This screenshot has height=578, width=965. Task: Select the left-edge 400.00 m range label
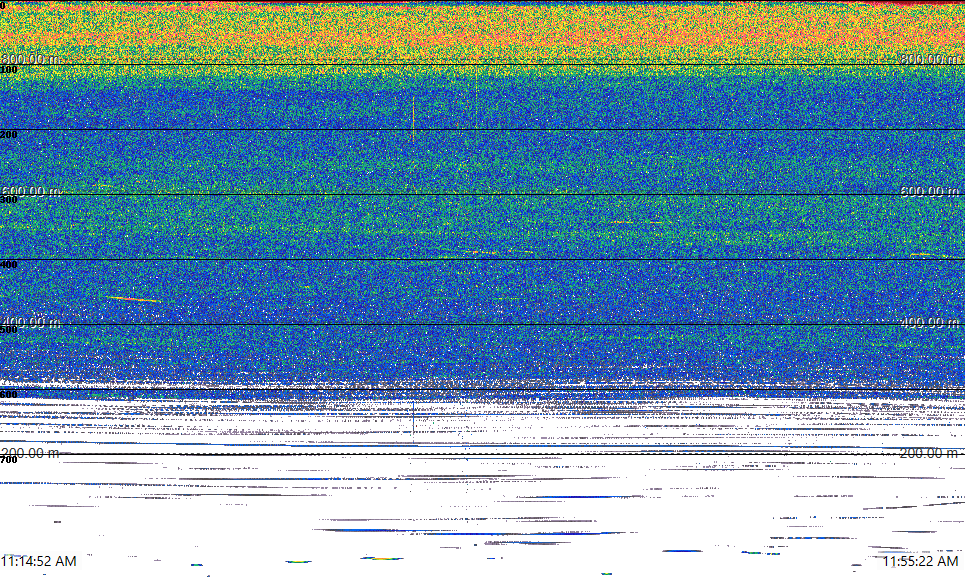31,323
